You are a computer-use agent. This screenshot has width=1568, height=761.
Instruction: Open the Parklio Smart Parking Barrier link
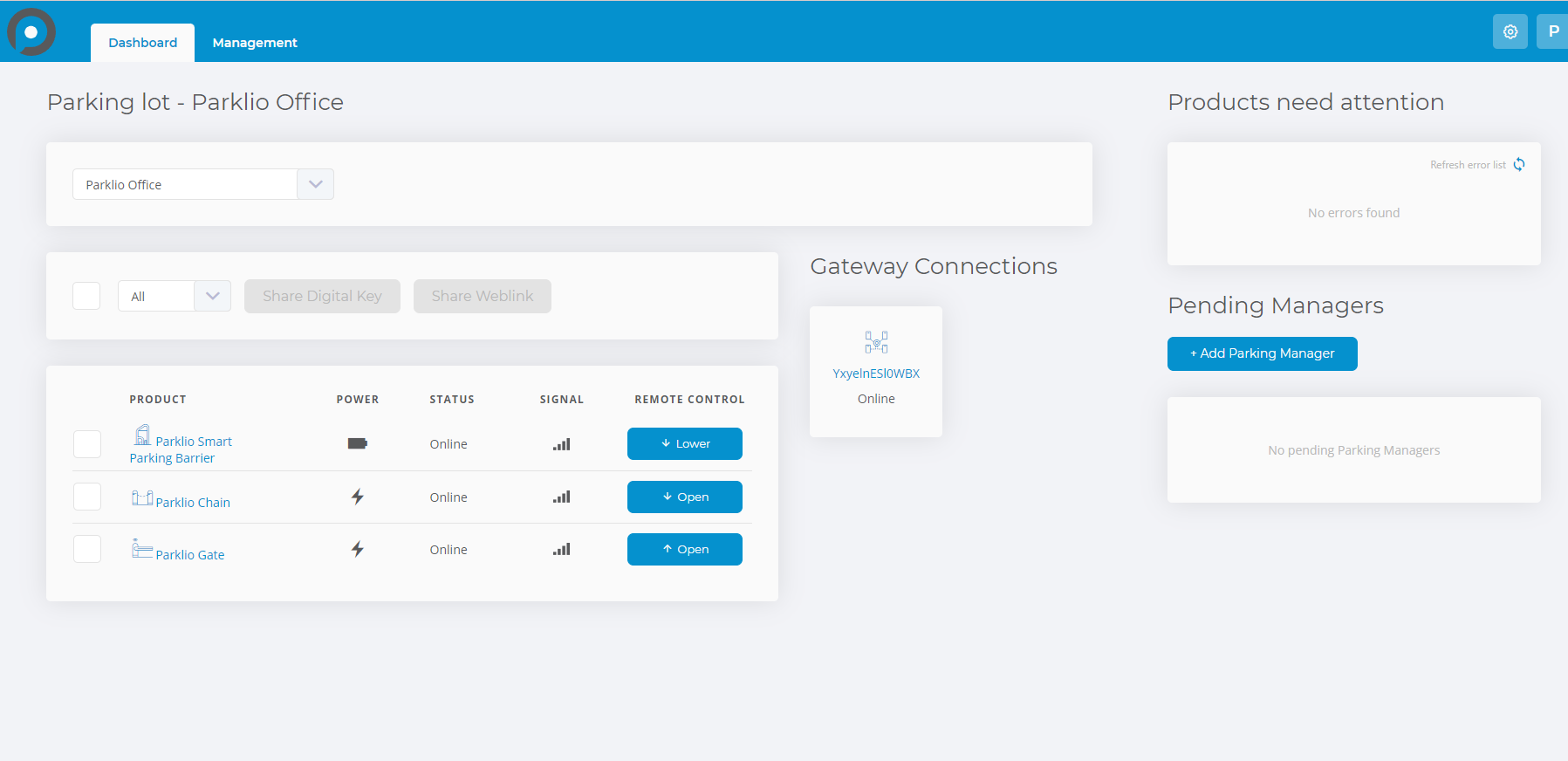181,449
